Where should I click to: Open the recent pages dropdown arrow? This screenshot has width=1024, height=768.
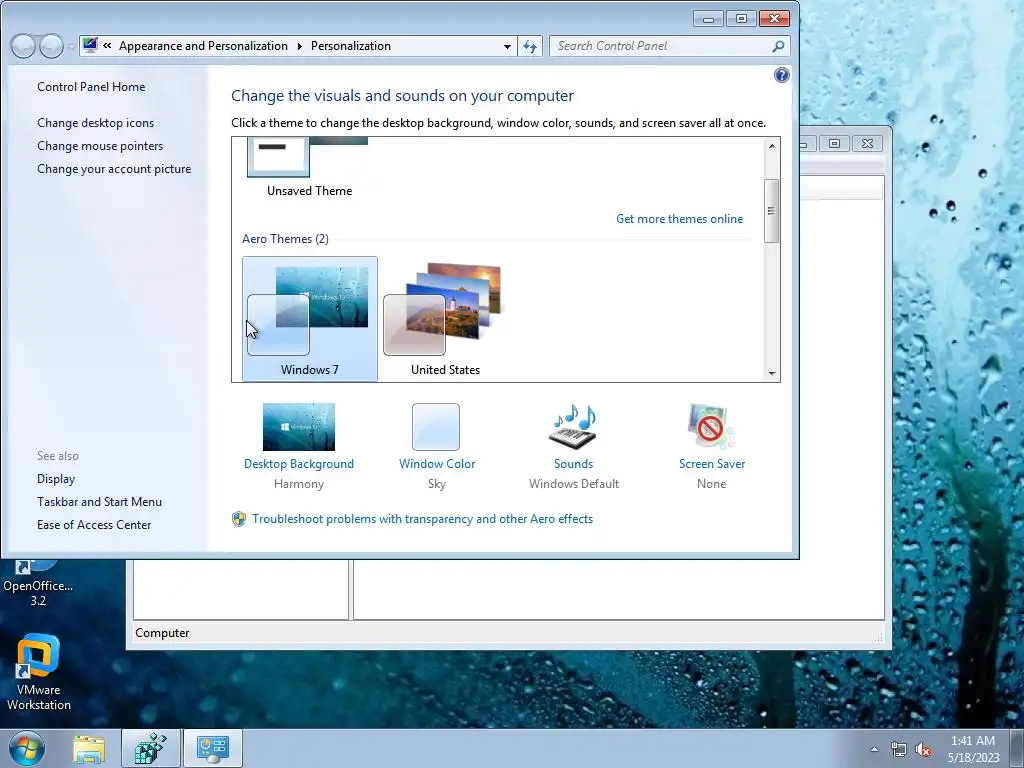(71, 46)
